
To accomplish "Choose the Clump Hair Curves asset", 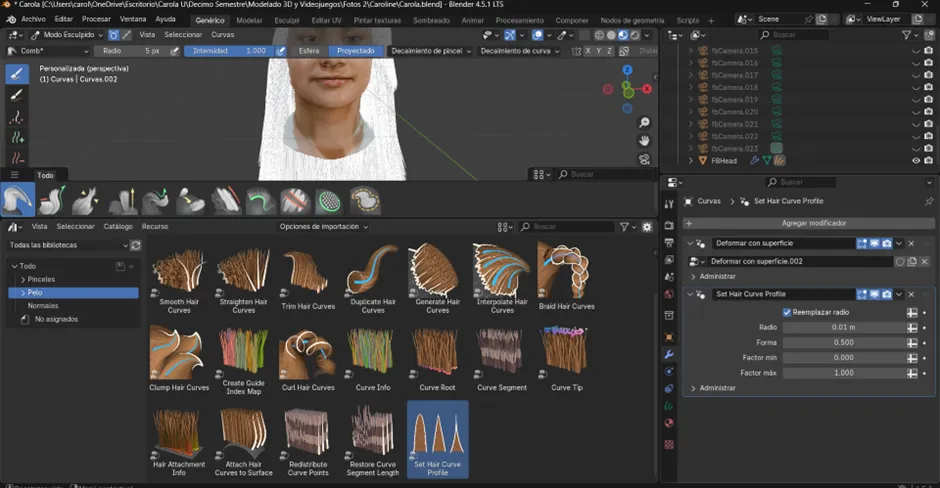I will 179,352.
